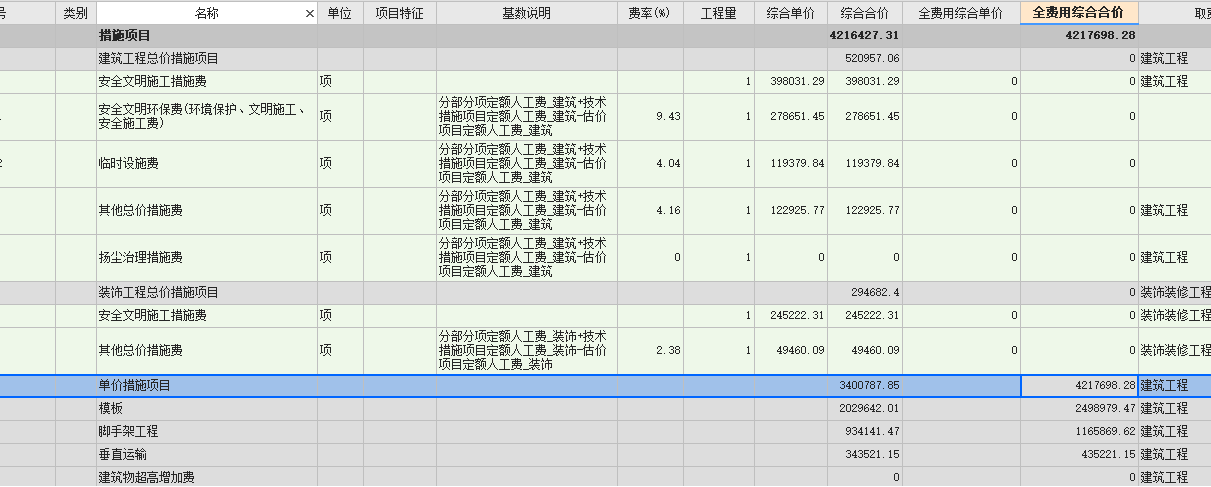Click the 工程量 cell of 临时设施费 row
Viewport: 1211px width, 487px height.
(x=718, y=164)
